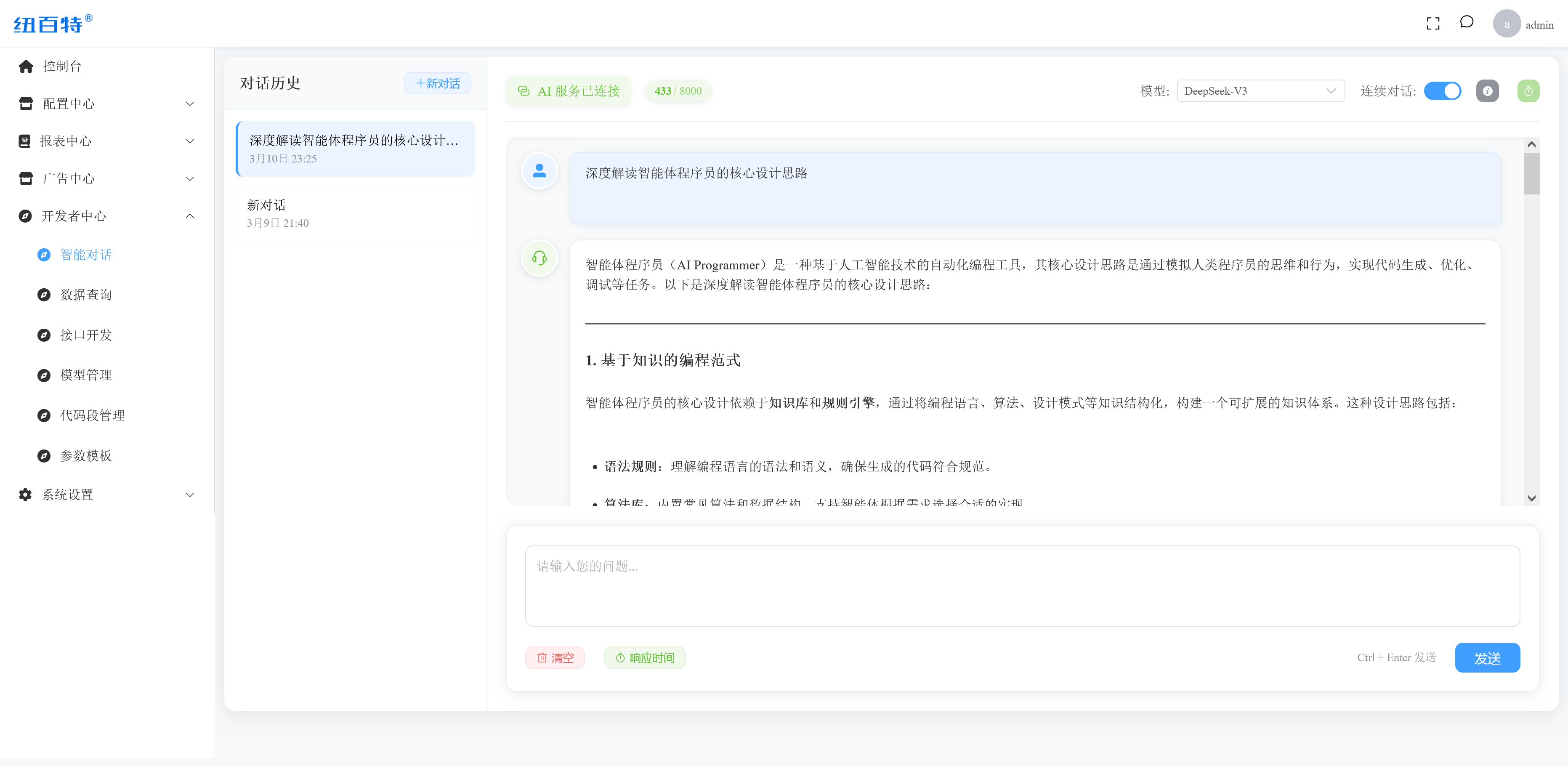Viewport: 1568px width, 766px height.
Task: Click the fullscreen toggle icon
Action: [1433, 23]
